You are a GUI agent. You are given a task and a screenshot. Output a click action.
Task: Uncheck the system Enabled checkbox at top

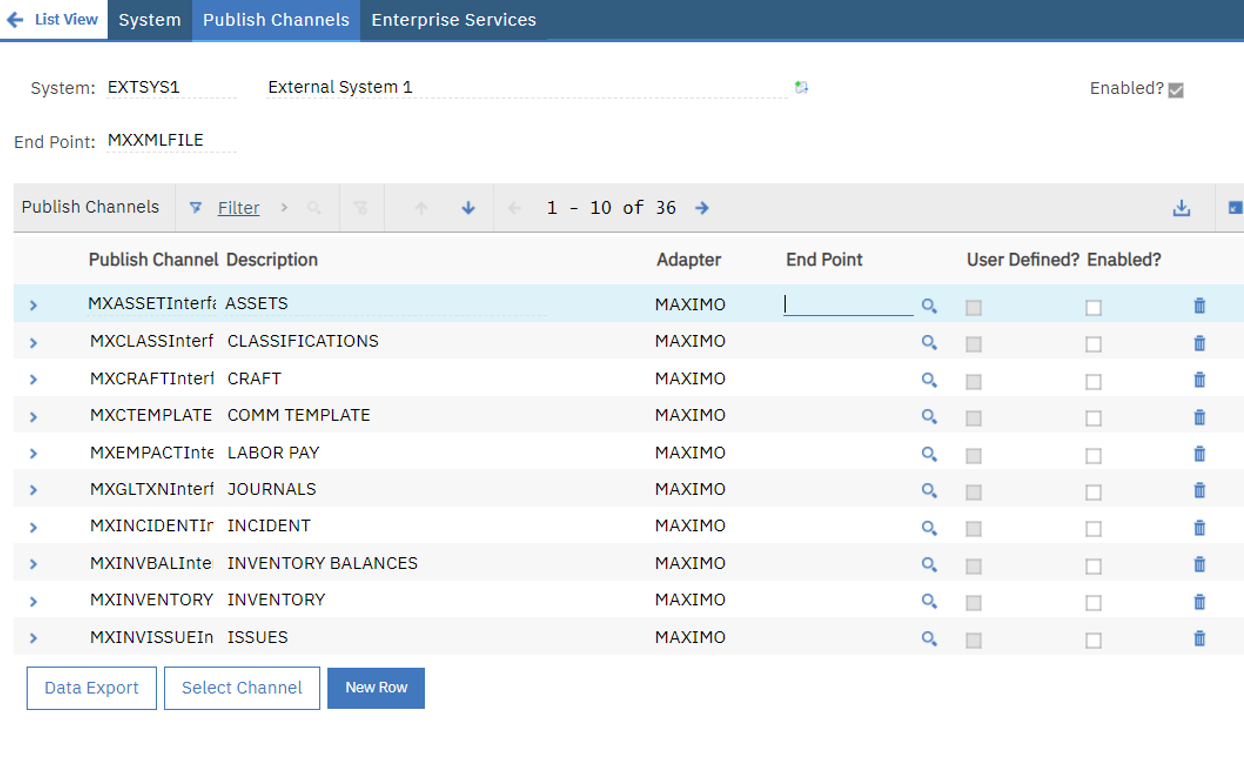[x=1175, y=90]
